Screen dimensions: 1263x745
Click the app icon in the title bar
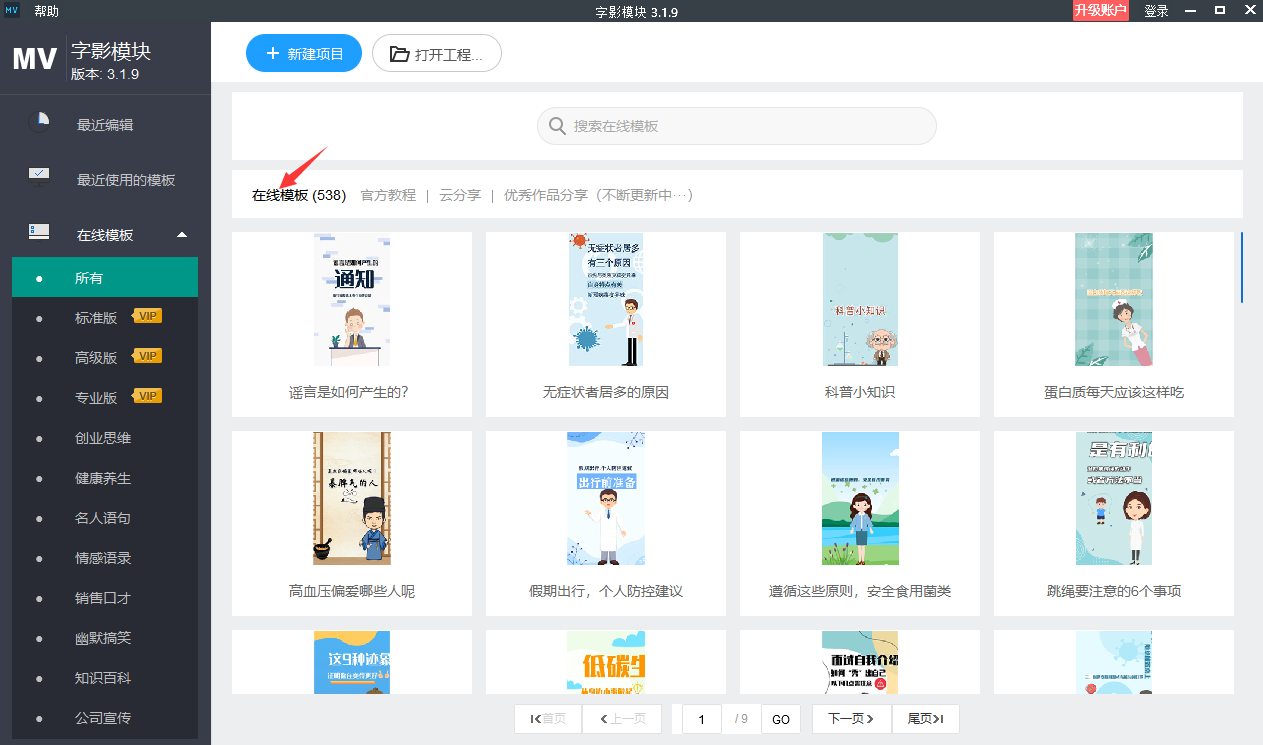(12, 11)
